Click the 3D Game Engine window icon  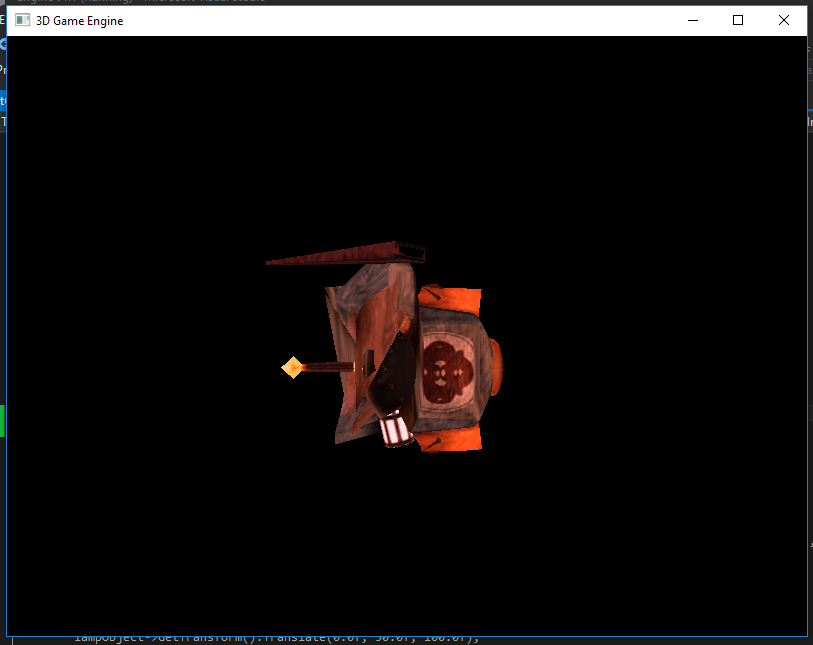pos(22,20)
